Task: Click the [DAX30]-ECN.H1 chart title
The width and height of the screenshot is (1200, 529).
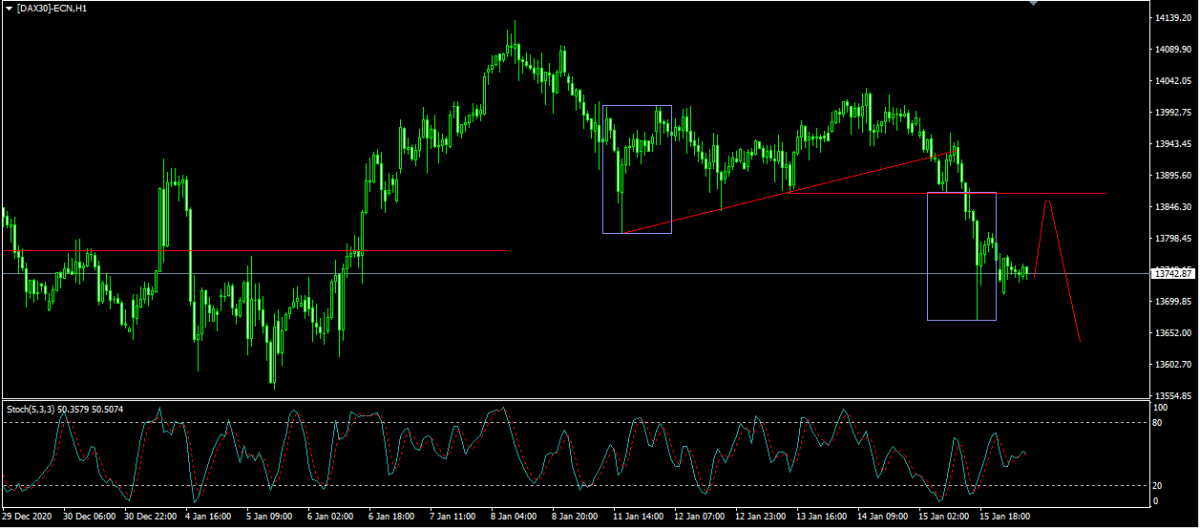Action: point(50,8)
